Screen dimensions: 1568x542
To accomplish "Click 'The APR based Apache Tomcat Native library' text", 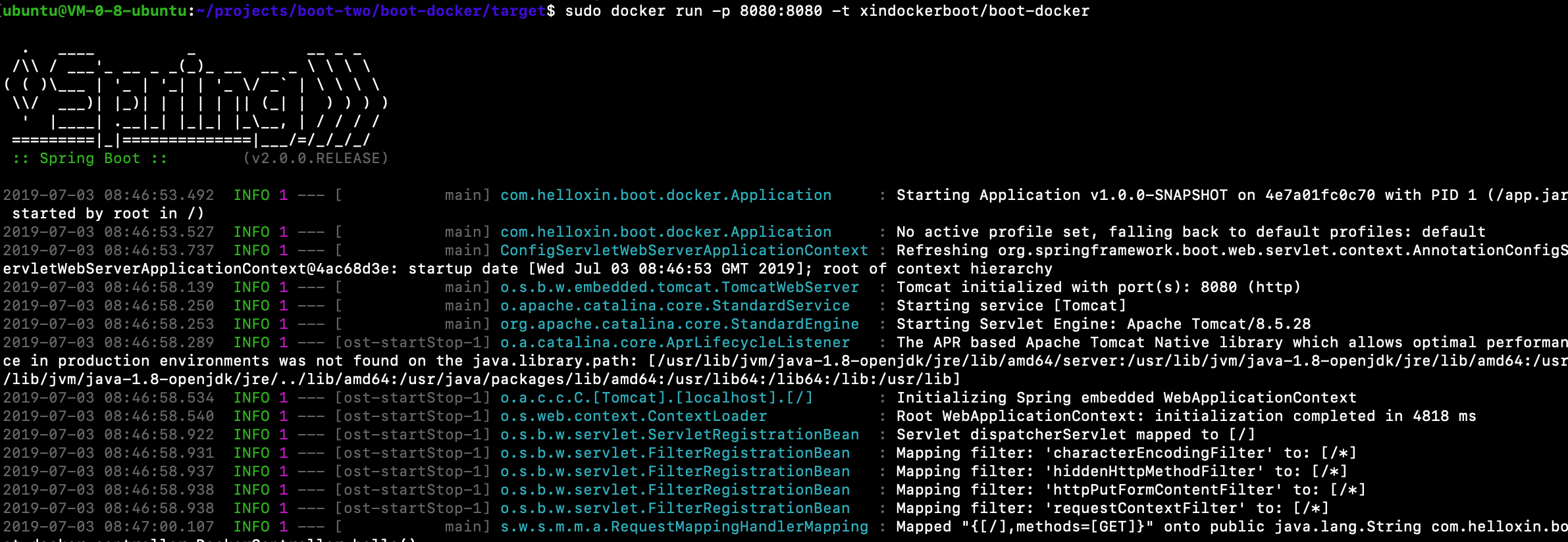I will [x=1089, y=343].
